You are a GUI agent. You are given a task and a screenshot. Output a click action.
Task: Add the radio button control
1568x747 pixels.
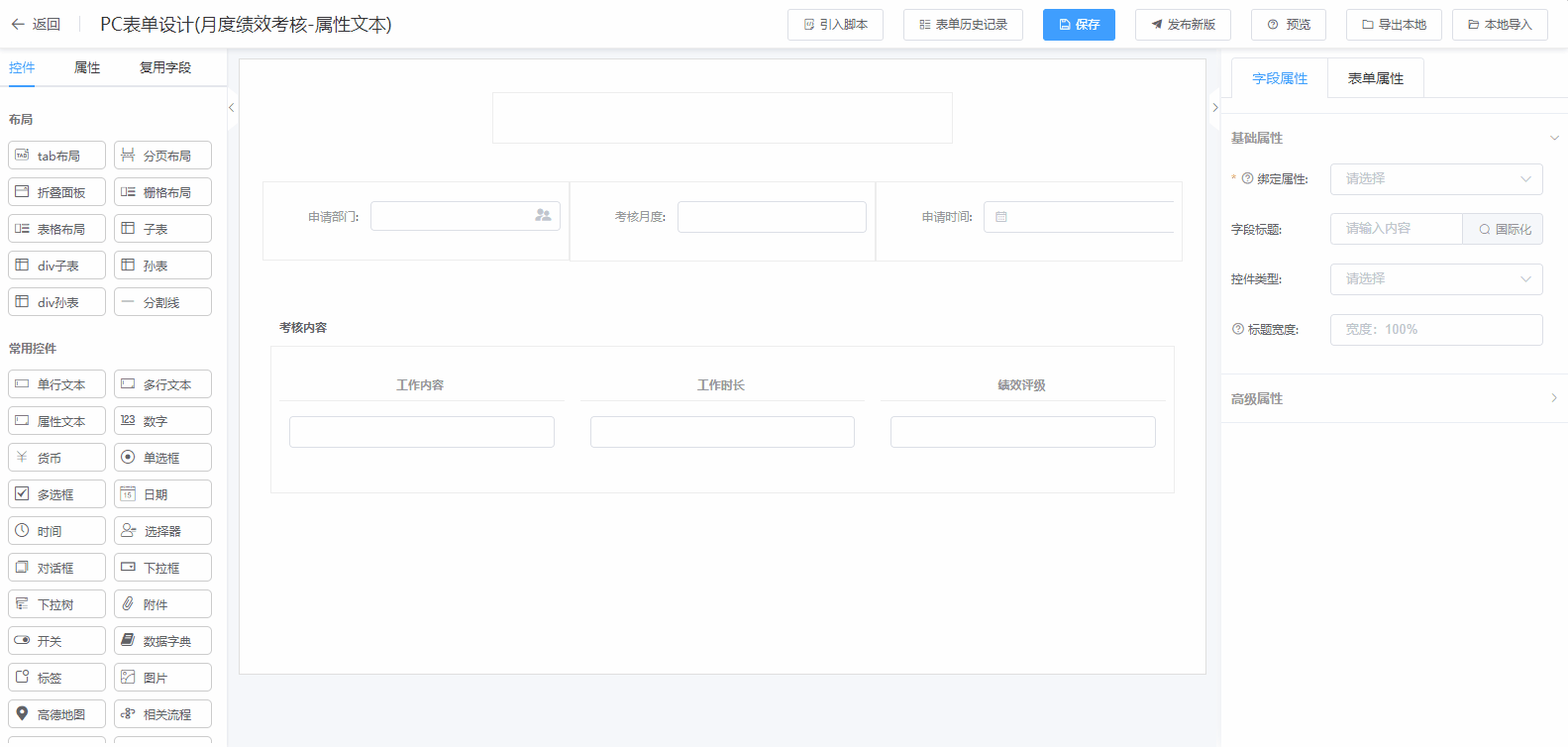[x=162, y=458]
